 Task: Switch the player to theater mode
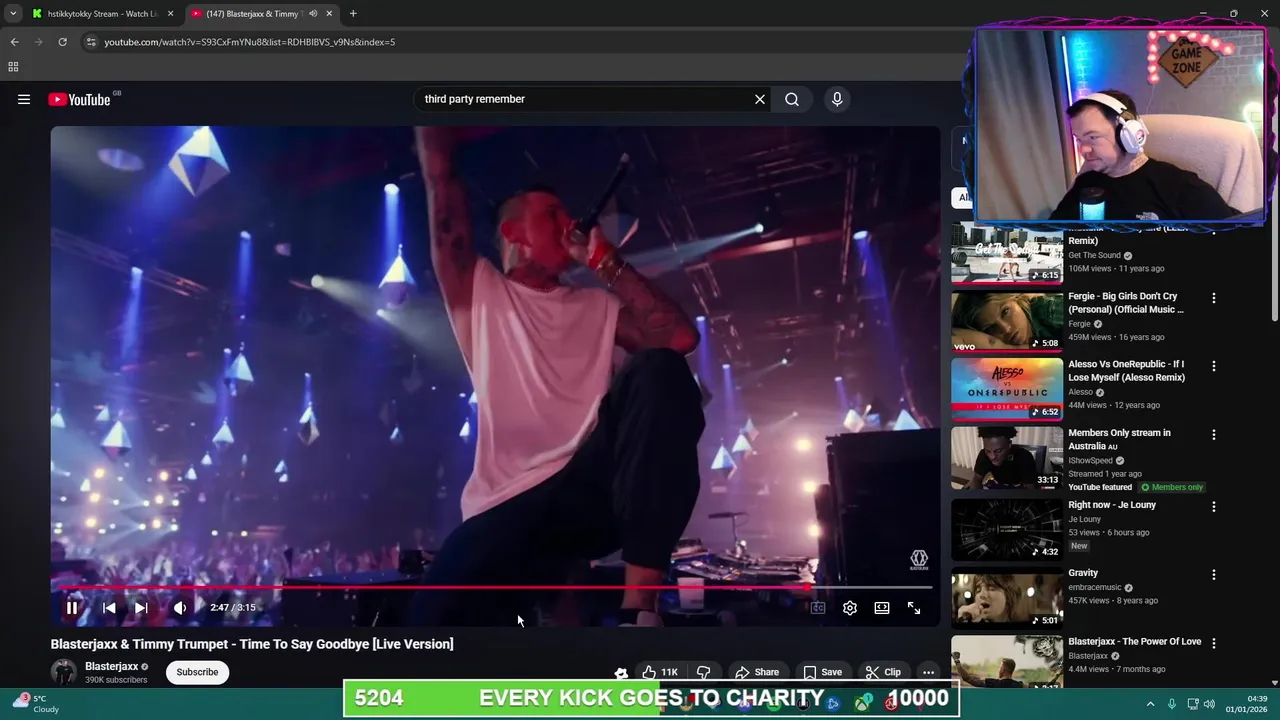pos(882,608)
